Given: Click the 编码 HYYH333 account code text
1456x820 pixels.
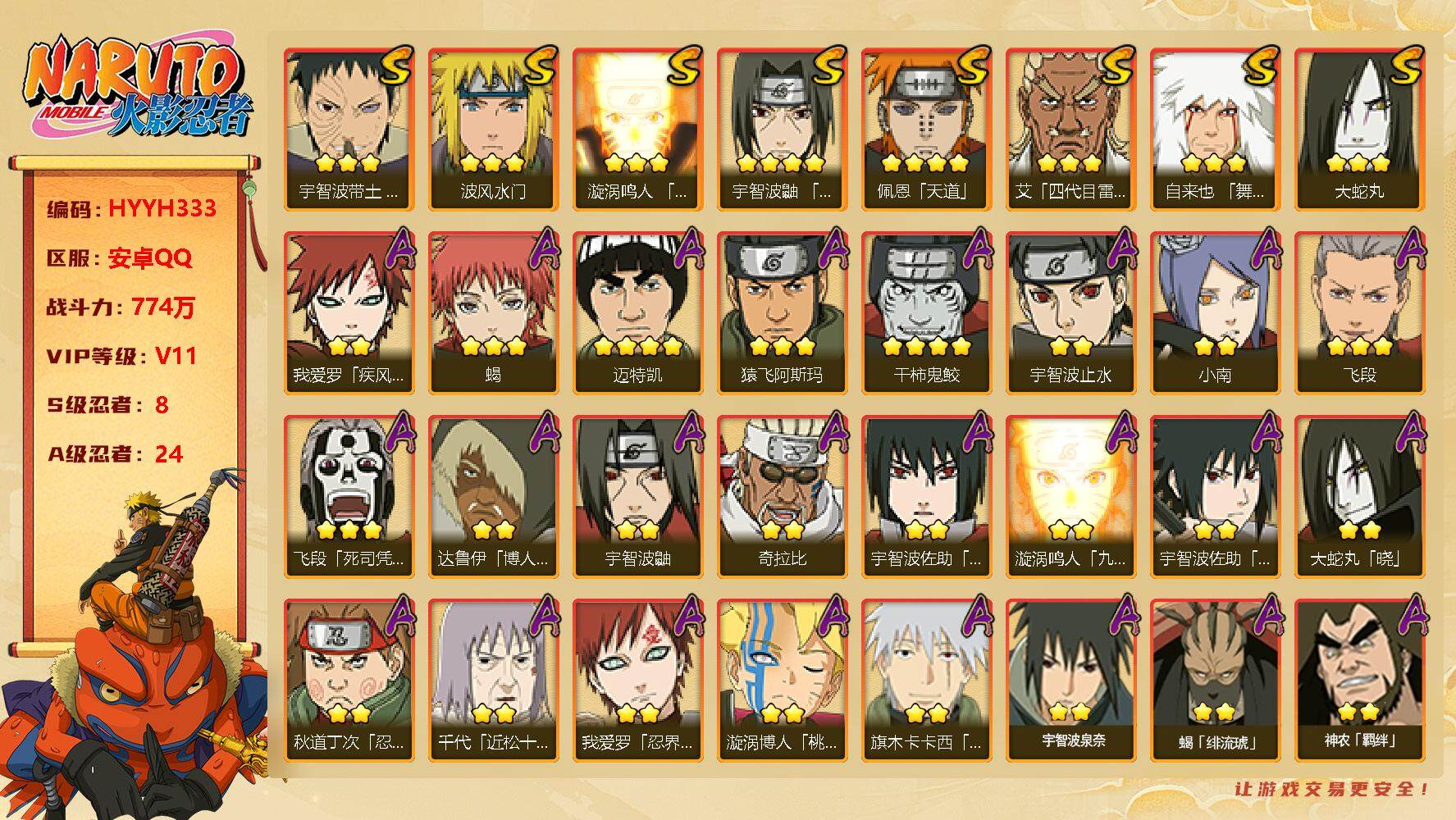Looking at the screenshot, I should point(131,208).
